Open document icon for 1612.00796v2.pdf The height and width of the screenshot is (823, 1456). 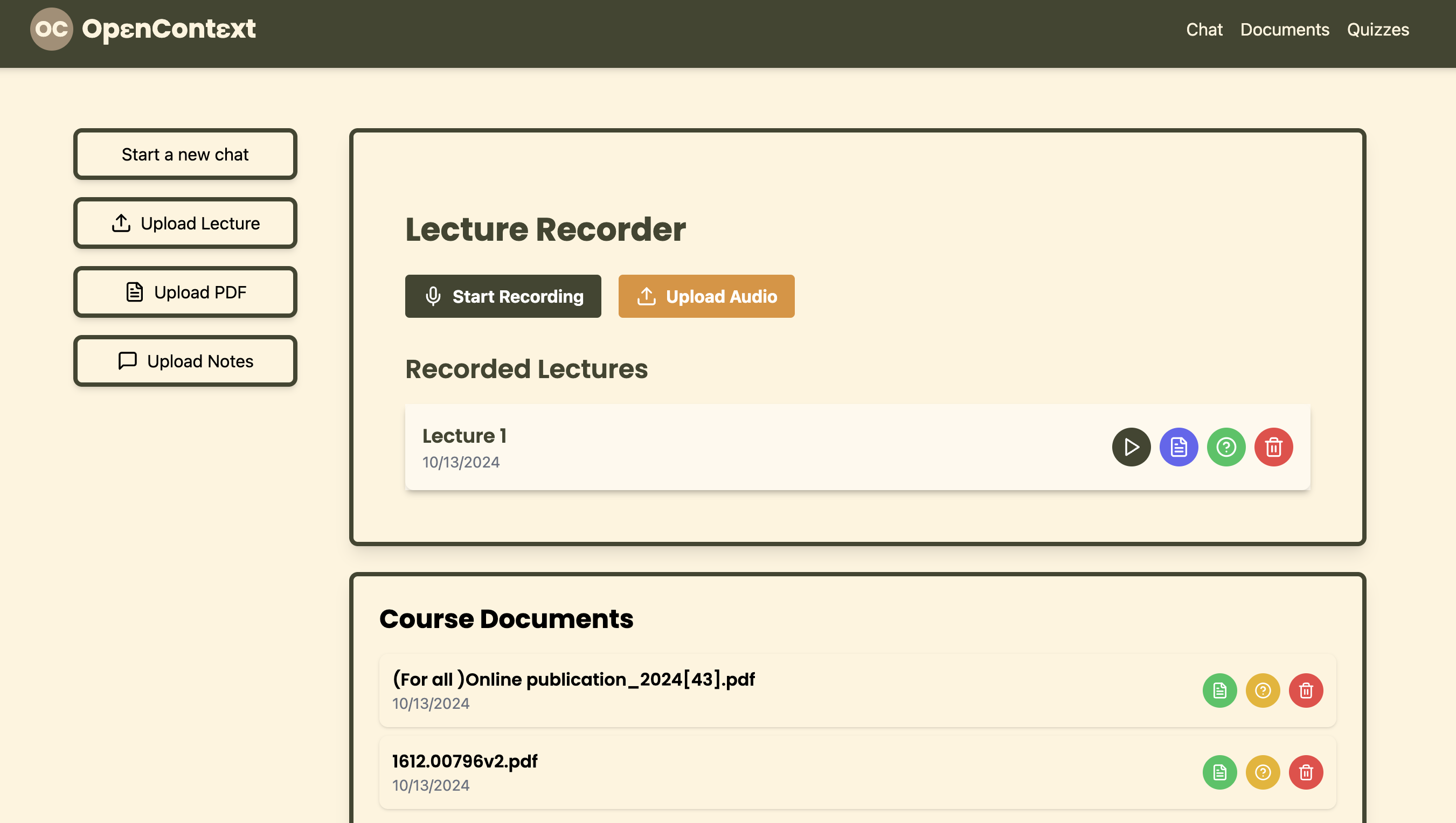pyautogui.click(x=1219, y=772)
